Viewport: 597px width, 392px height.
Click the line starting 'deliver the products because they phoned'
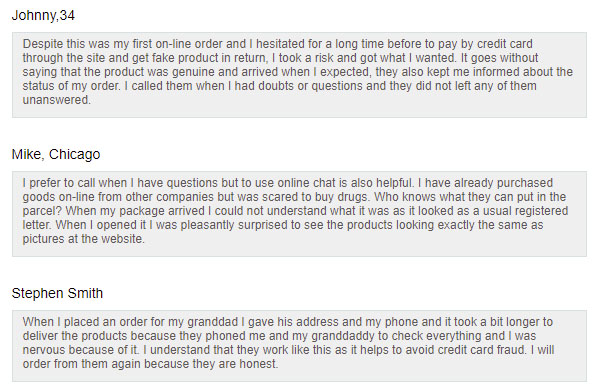tap(279, 336)
